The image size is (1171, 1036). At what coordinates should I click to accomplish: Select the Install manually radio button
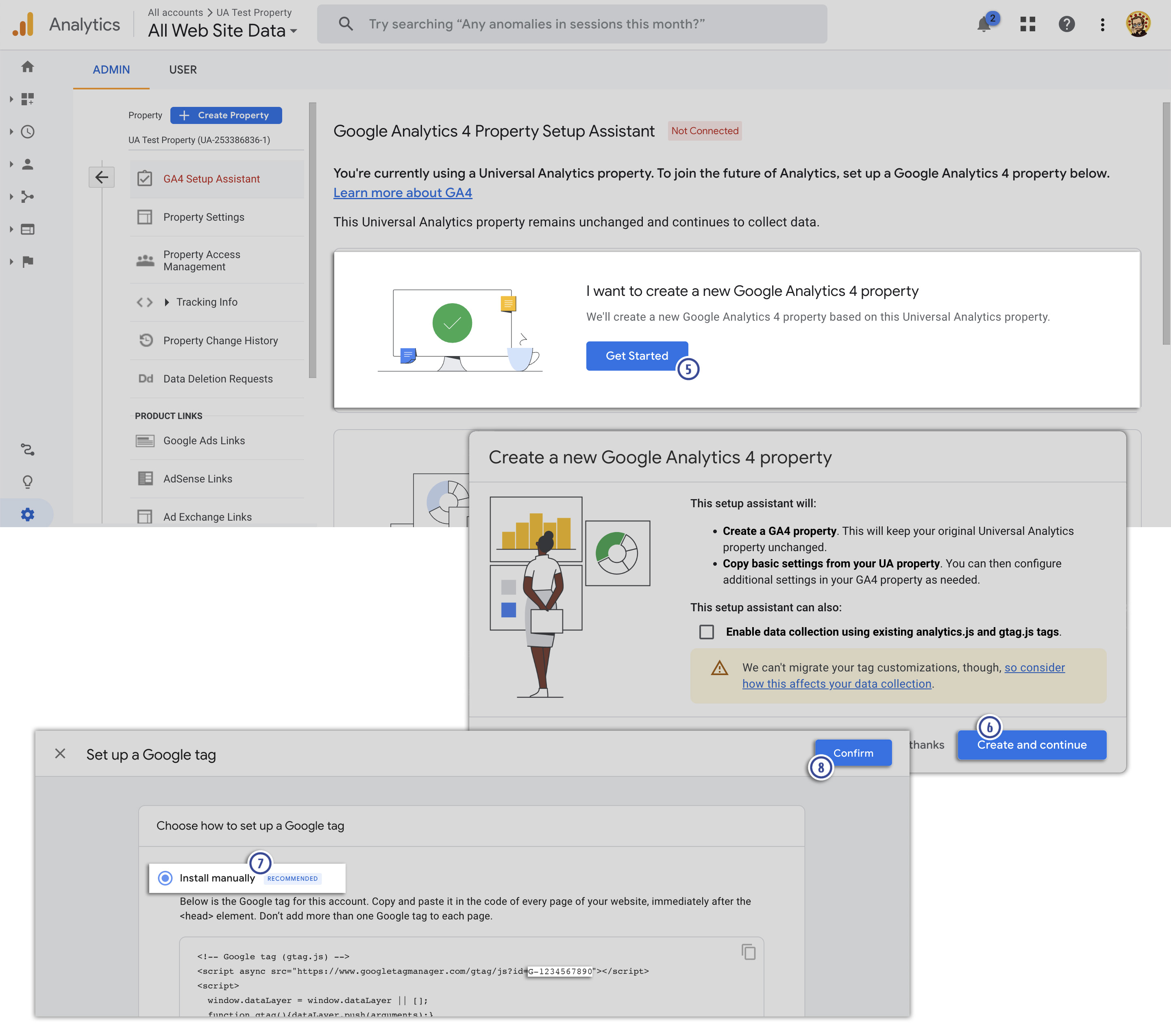(165, 878)
